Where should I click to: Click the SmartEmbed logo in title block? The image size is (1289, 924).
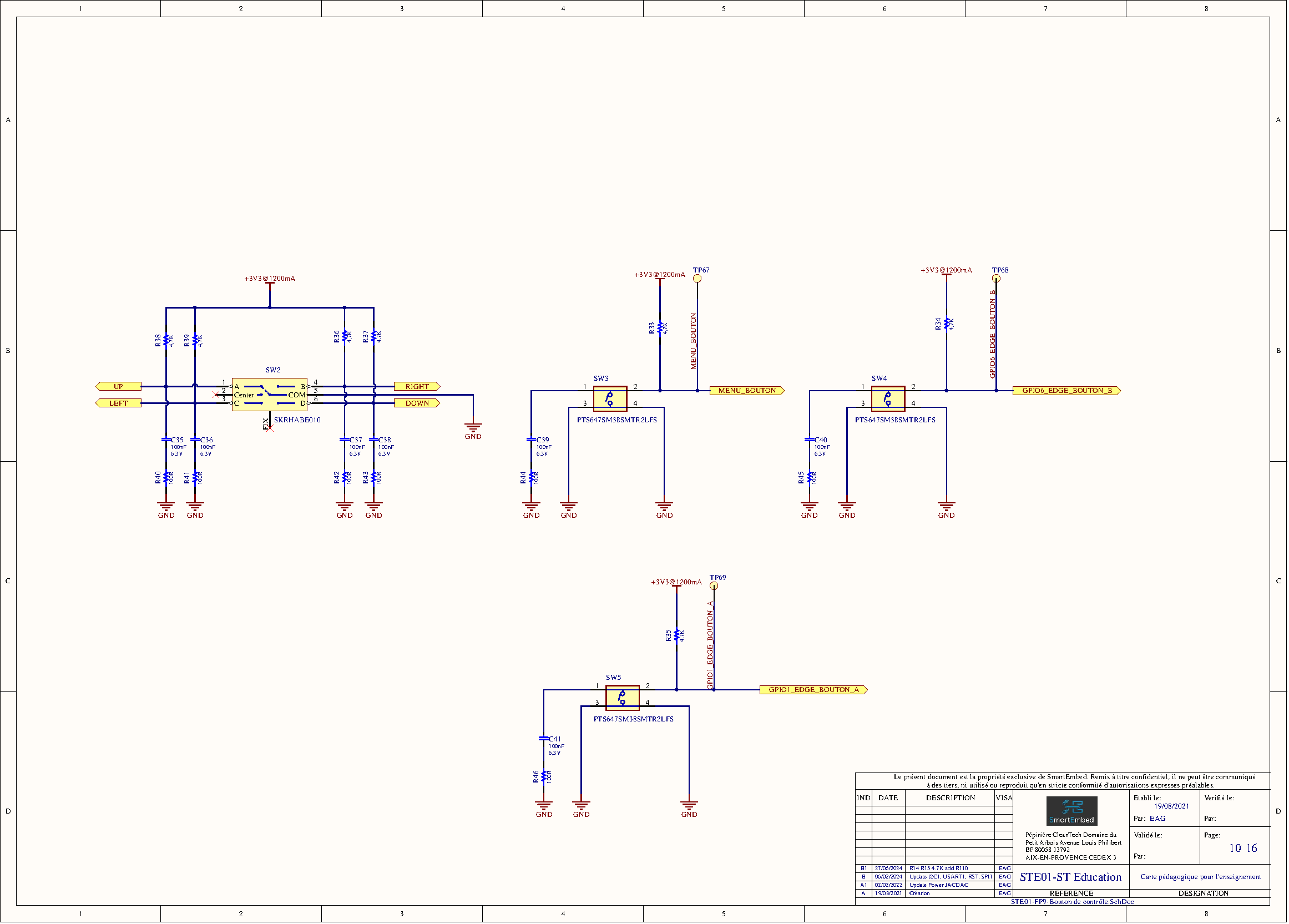click(x=1071, y=811)
